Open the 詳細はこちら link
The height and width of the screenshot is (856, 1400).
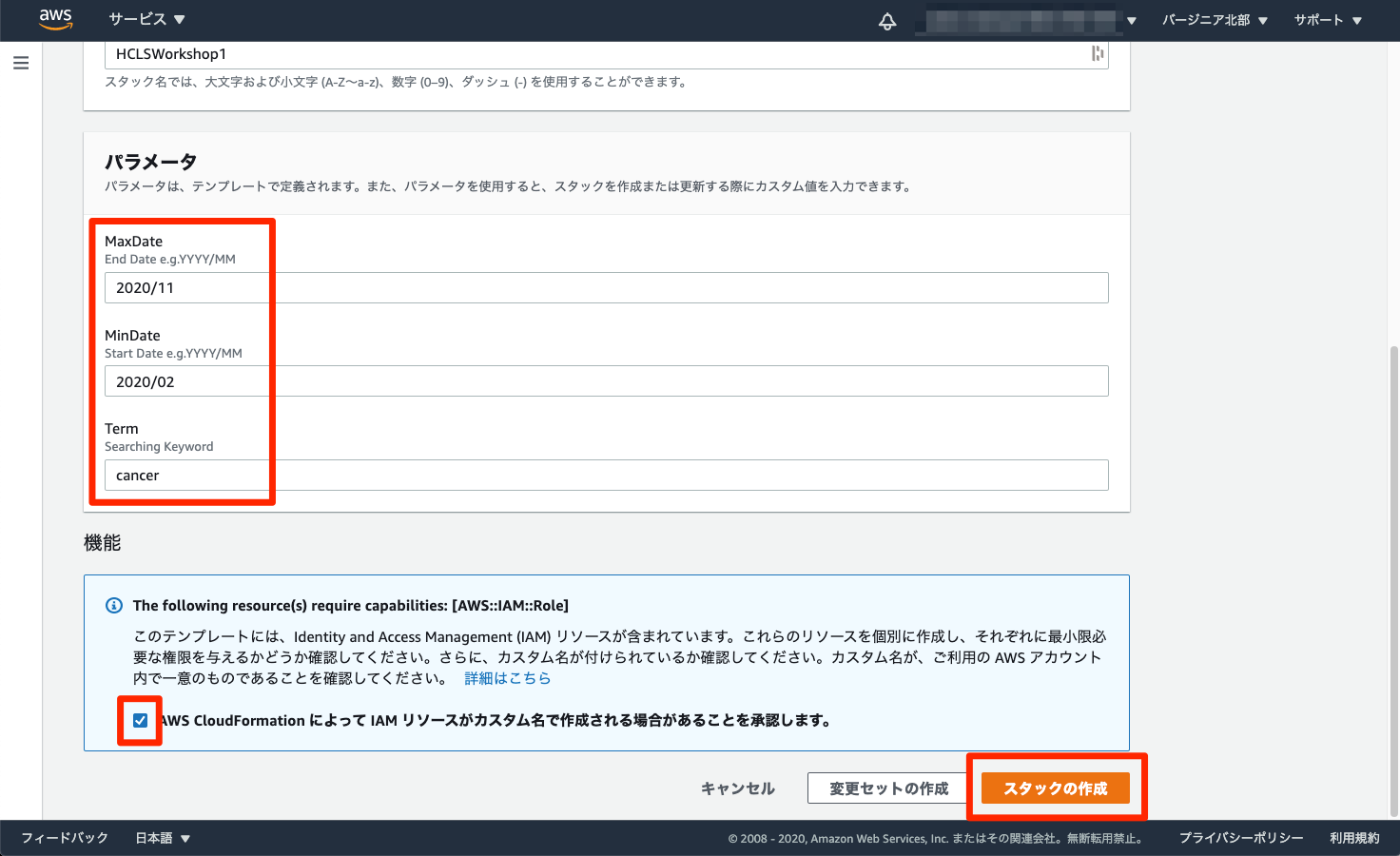point(508,678)
